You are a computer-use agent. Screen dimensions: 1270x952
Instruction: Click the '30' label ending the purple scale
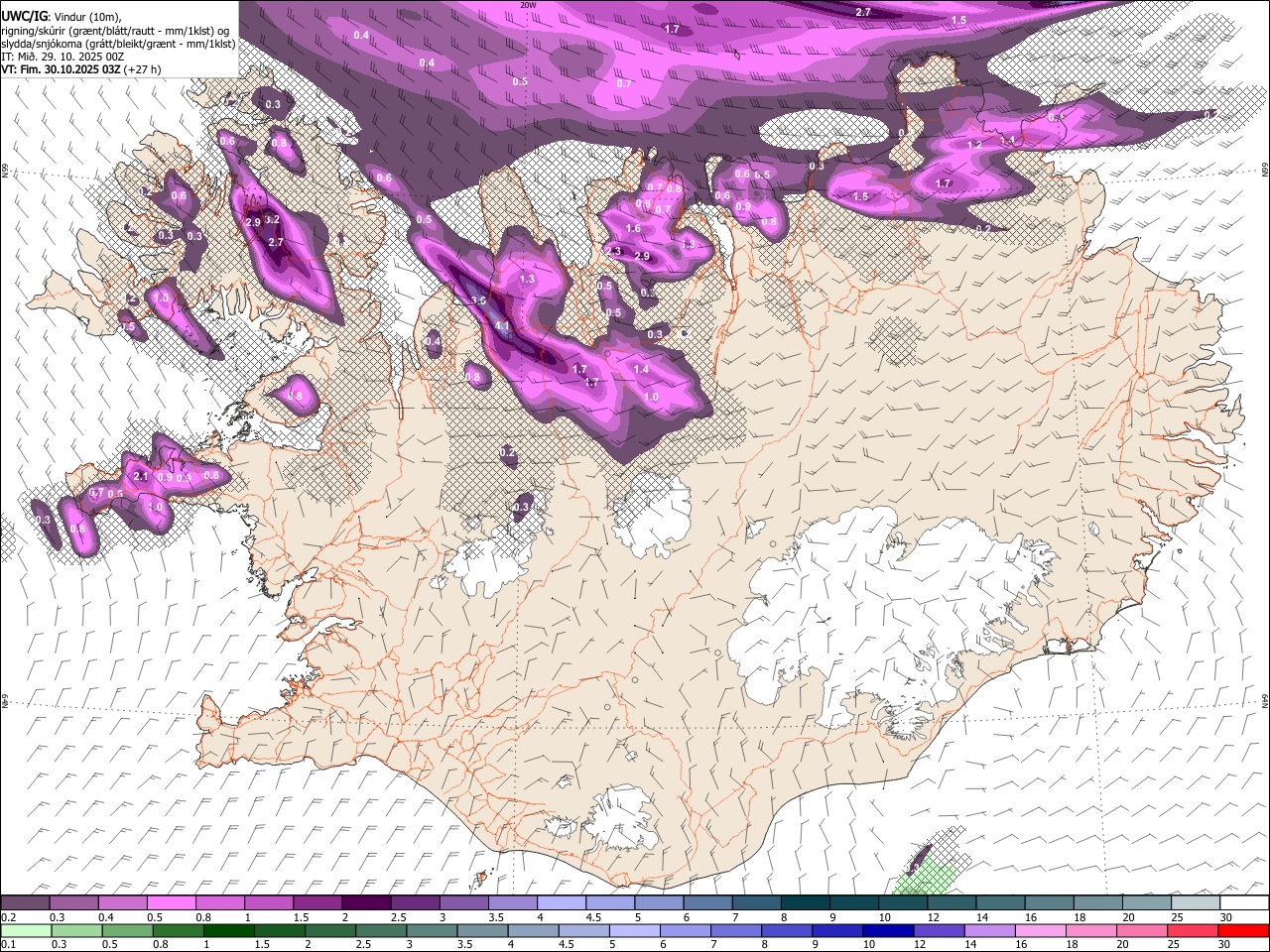pyautogui.click(x=1226, y=917)
